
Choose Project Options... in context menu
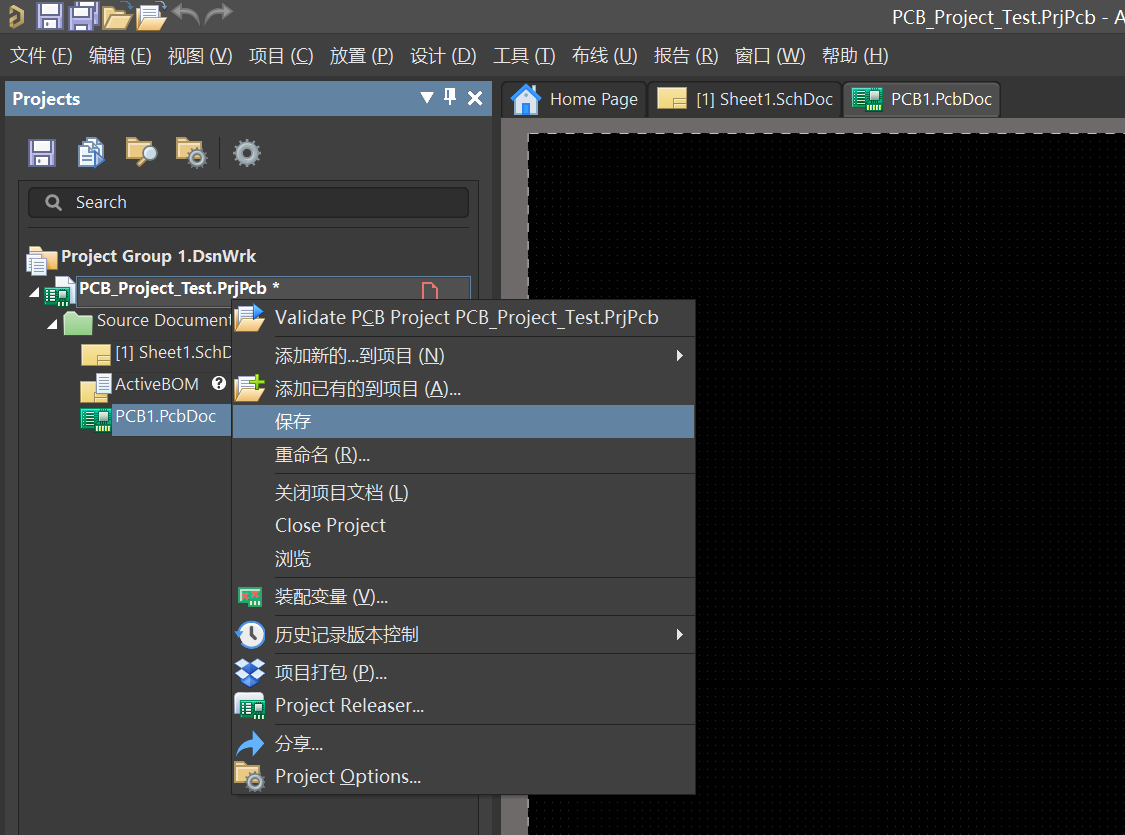463,777
